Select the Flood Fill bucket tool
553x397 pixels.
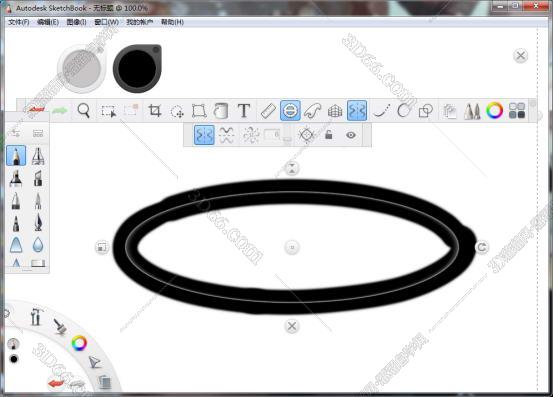(x=221, y=111)
